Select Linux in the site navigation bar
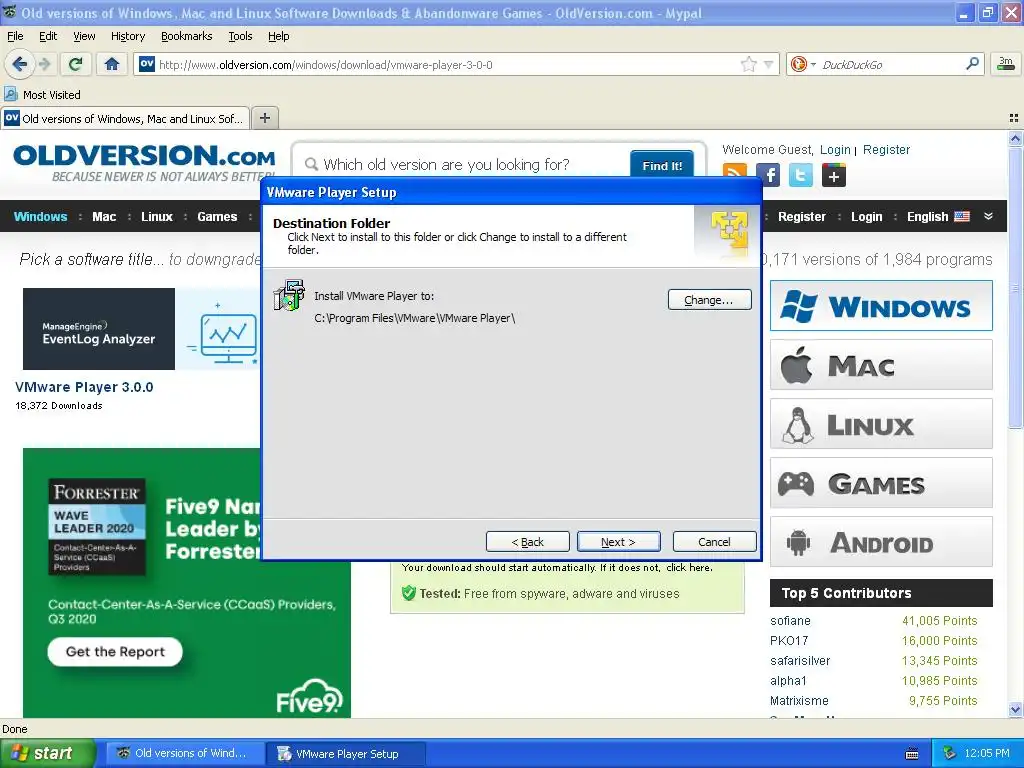The image size is (1024, 768). pyautogui.click(x=157, y=217)
